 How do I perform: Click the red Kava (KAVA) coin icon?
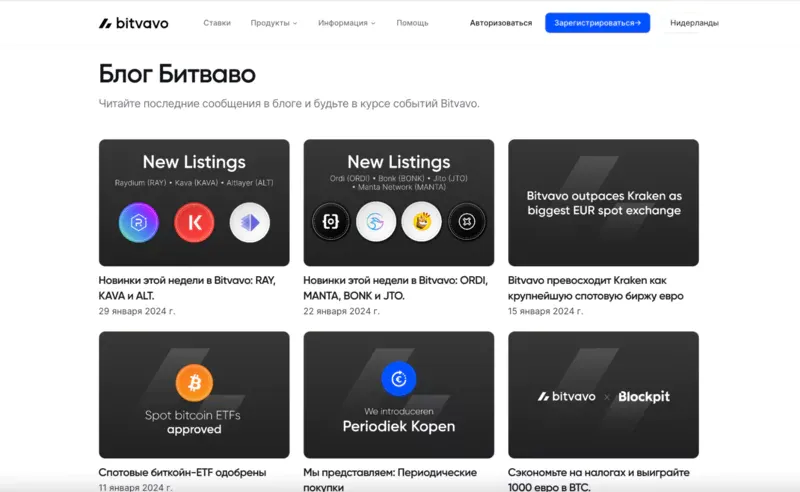194,223
